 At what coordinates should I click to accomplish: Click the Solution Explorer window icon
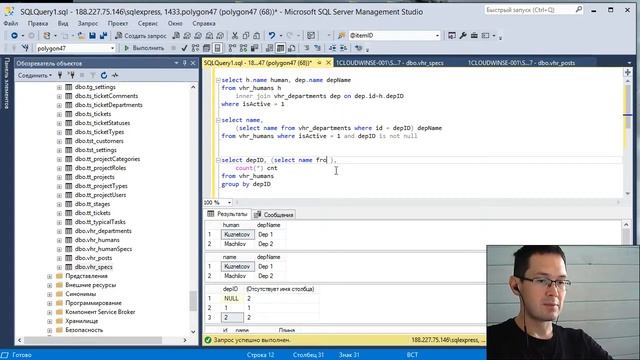pyautogui.click(x=452, y=36)
